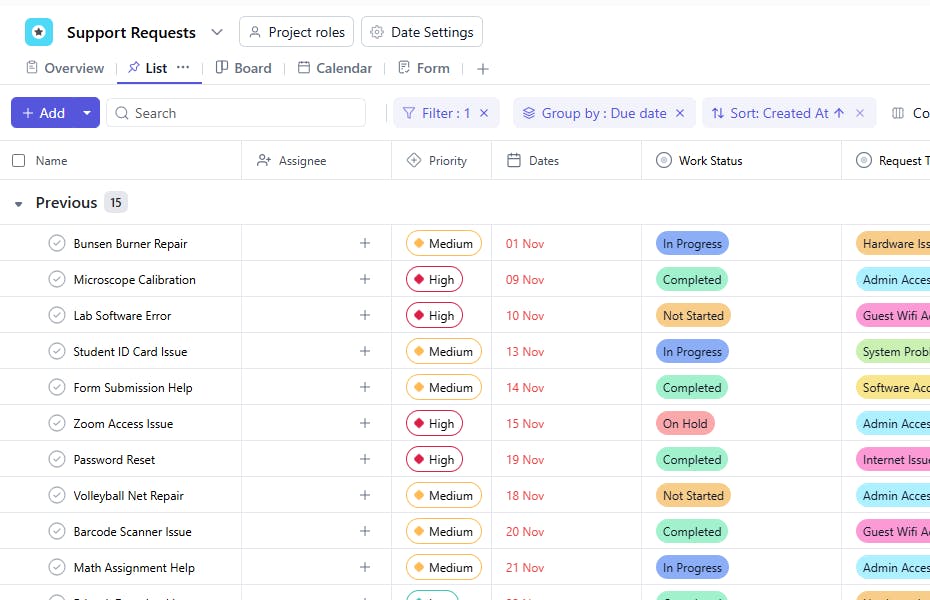The image size is (930, 600).
Task: Toggle the select-all checkbox beside Name
Action: point(19,160)
